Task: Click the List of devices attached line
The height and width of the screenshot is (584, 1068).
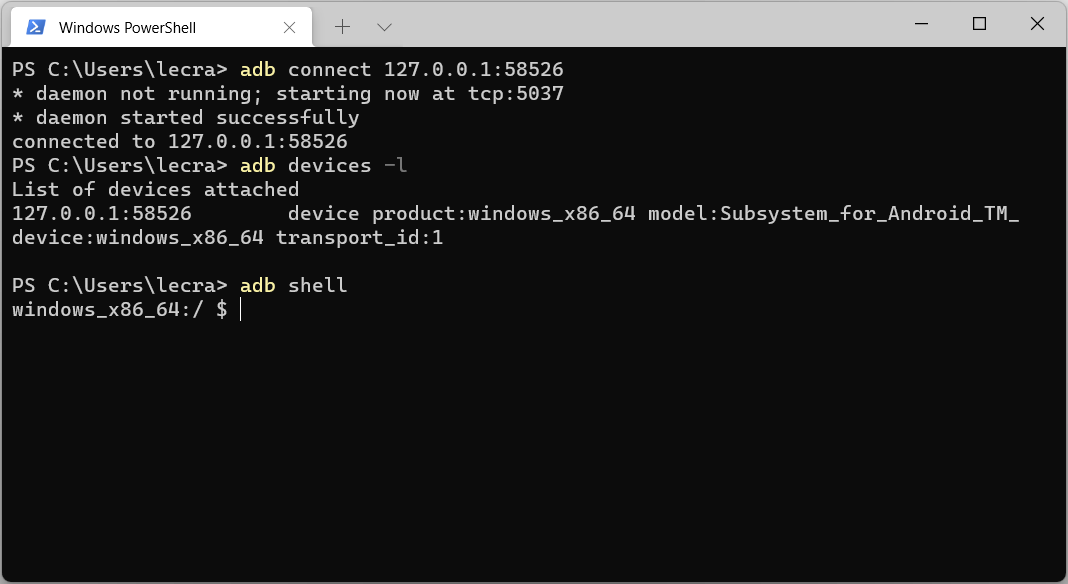Action: pos(155,189)
